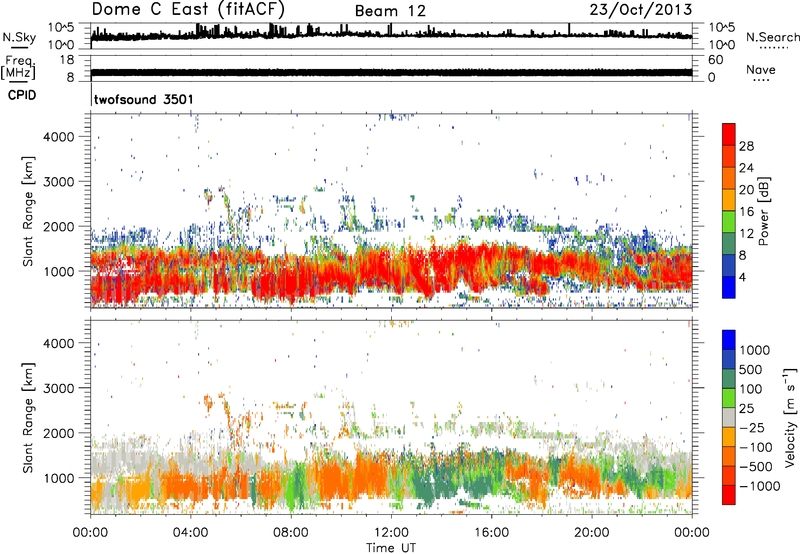The image size is (800, 554).
Task: Click the '20' tick on the Power colorbar
Action: (x=746, y=190)
